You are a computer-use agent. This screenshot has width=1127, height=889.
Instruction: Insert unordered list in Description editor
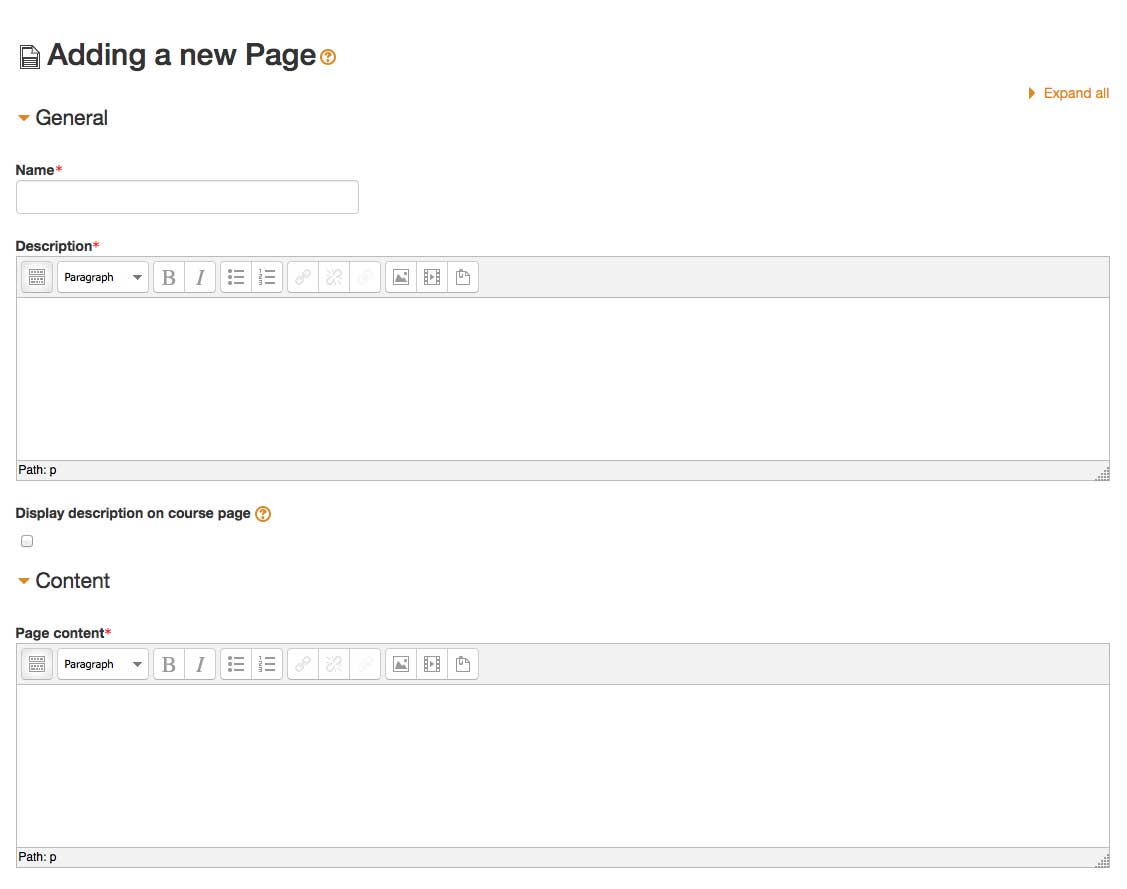(236, 277)
